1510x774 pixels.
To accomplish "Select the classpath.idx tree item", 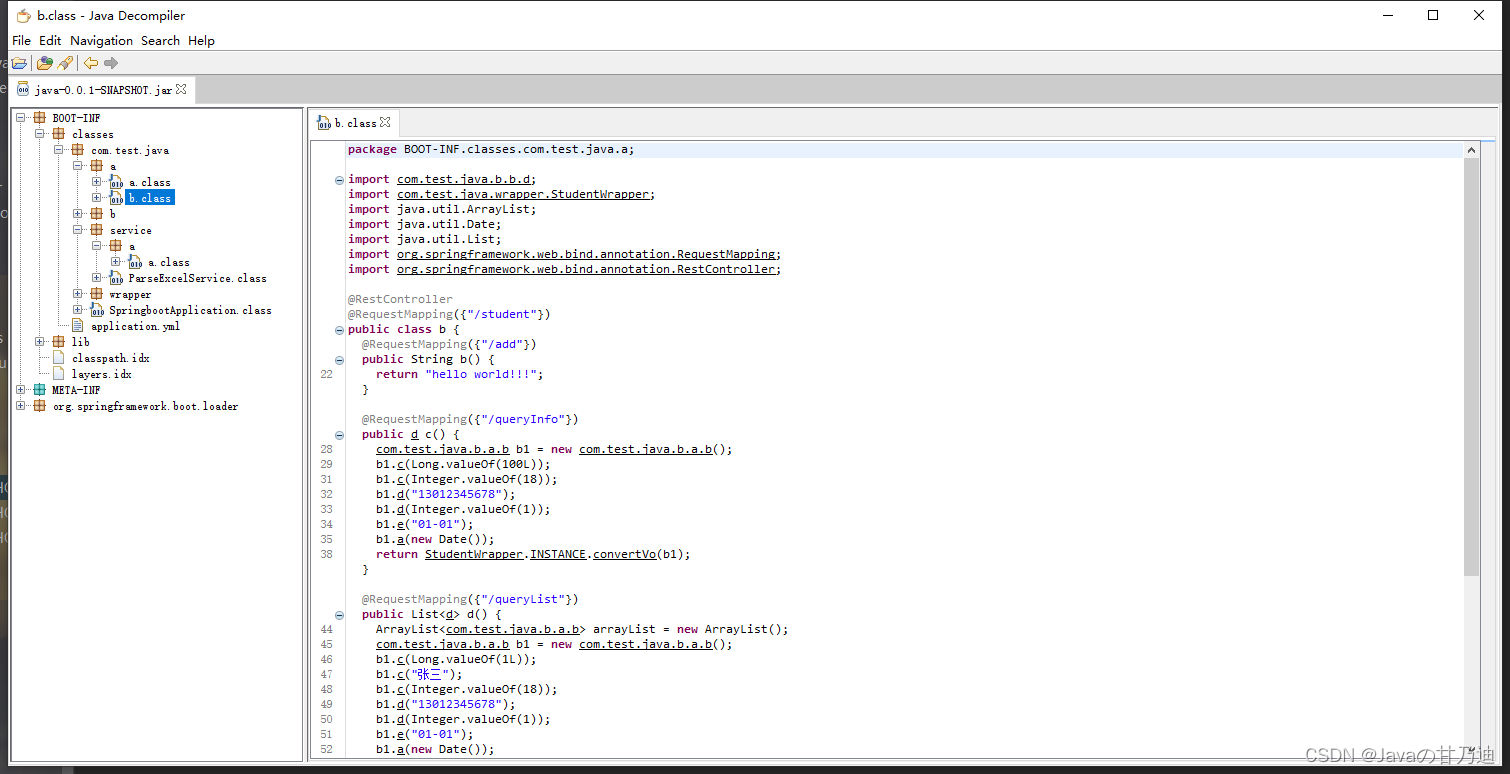I will pyautogui.click(x=110, y=358).
